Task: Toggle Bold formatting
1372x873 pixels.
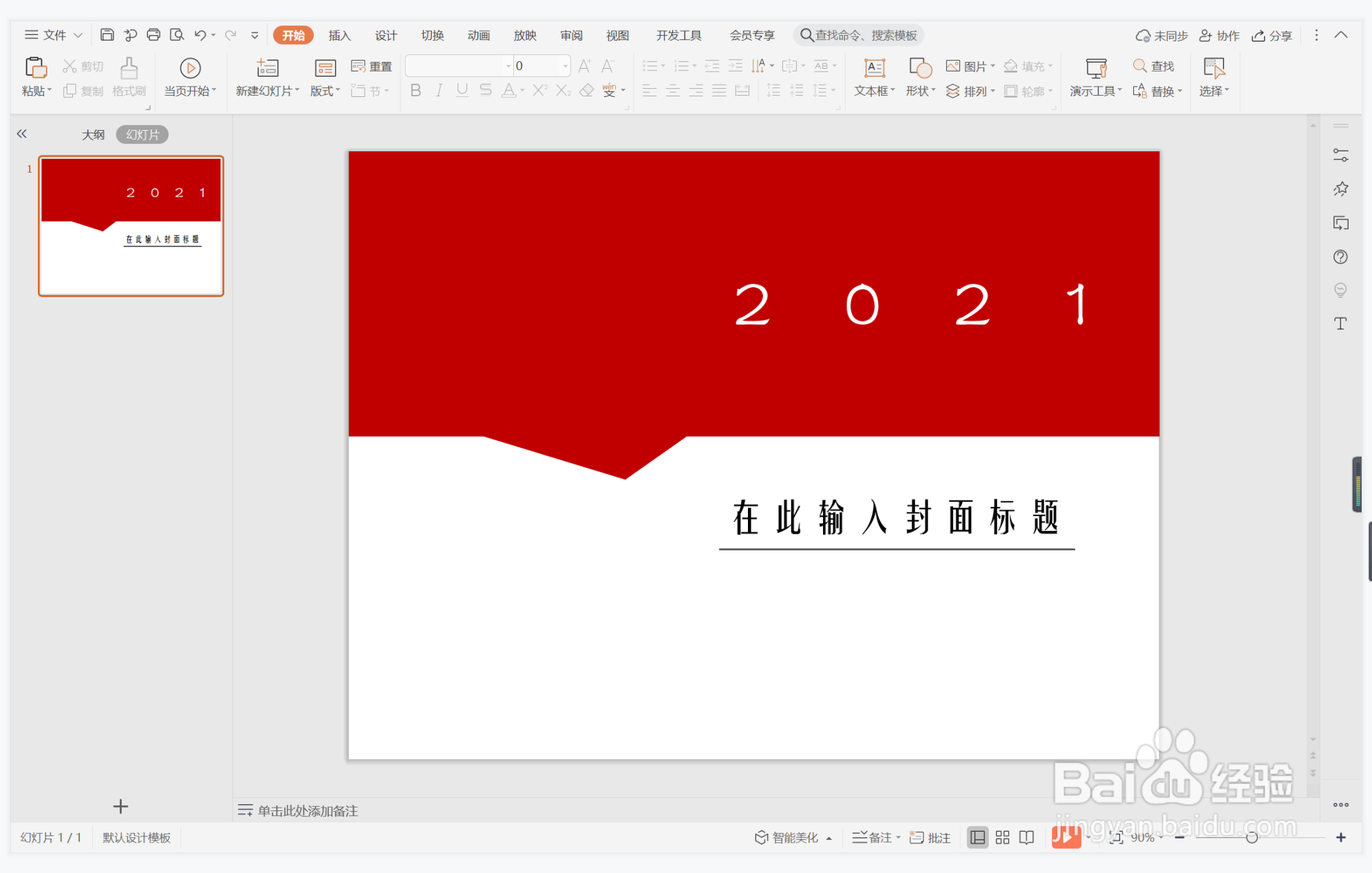Action: (x=416, y=91)
